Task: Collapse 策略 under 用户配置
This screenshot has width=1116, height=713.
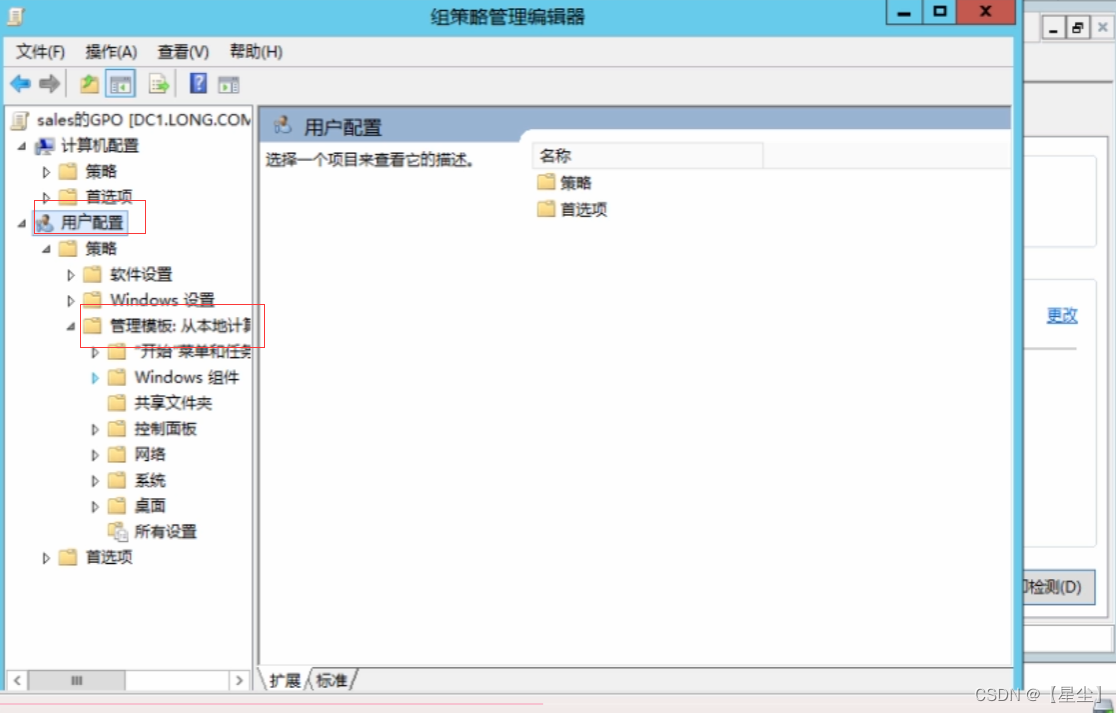Action: point(46,249)
